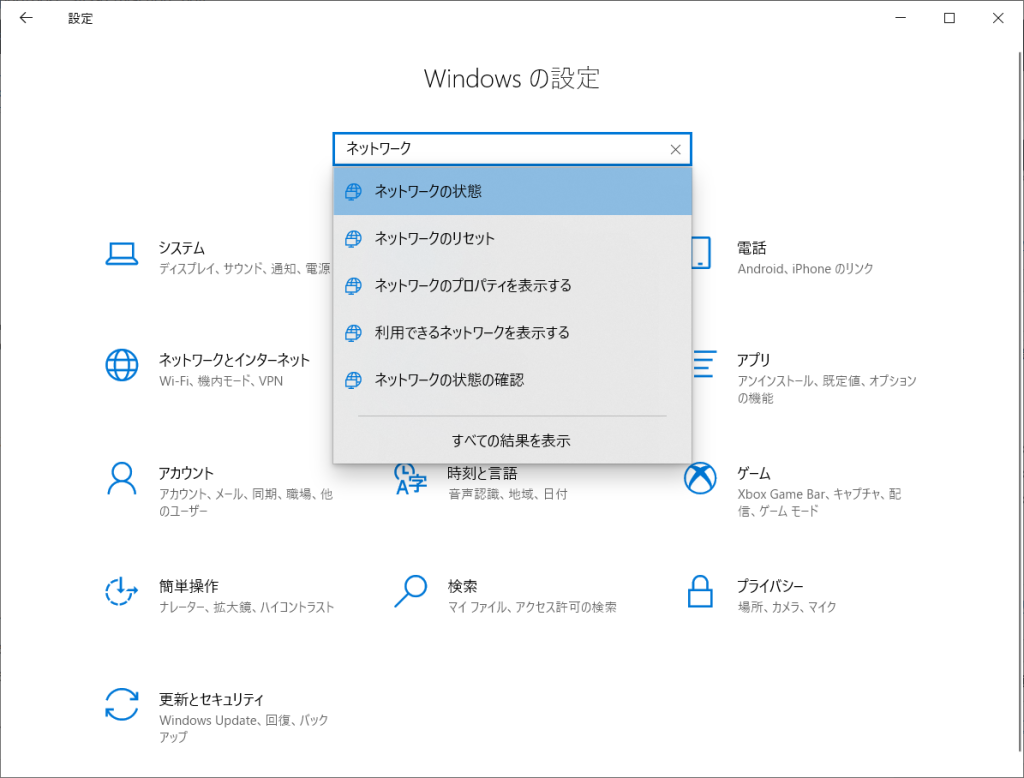Click ナレーター、拡大鏡、ハイコントラスト description text
The width and height of the screenshot is (1024, 778).
tap(246, 607)
